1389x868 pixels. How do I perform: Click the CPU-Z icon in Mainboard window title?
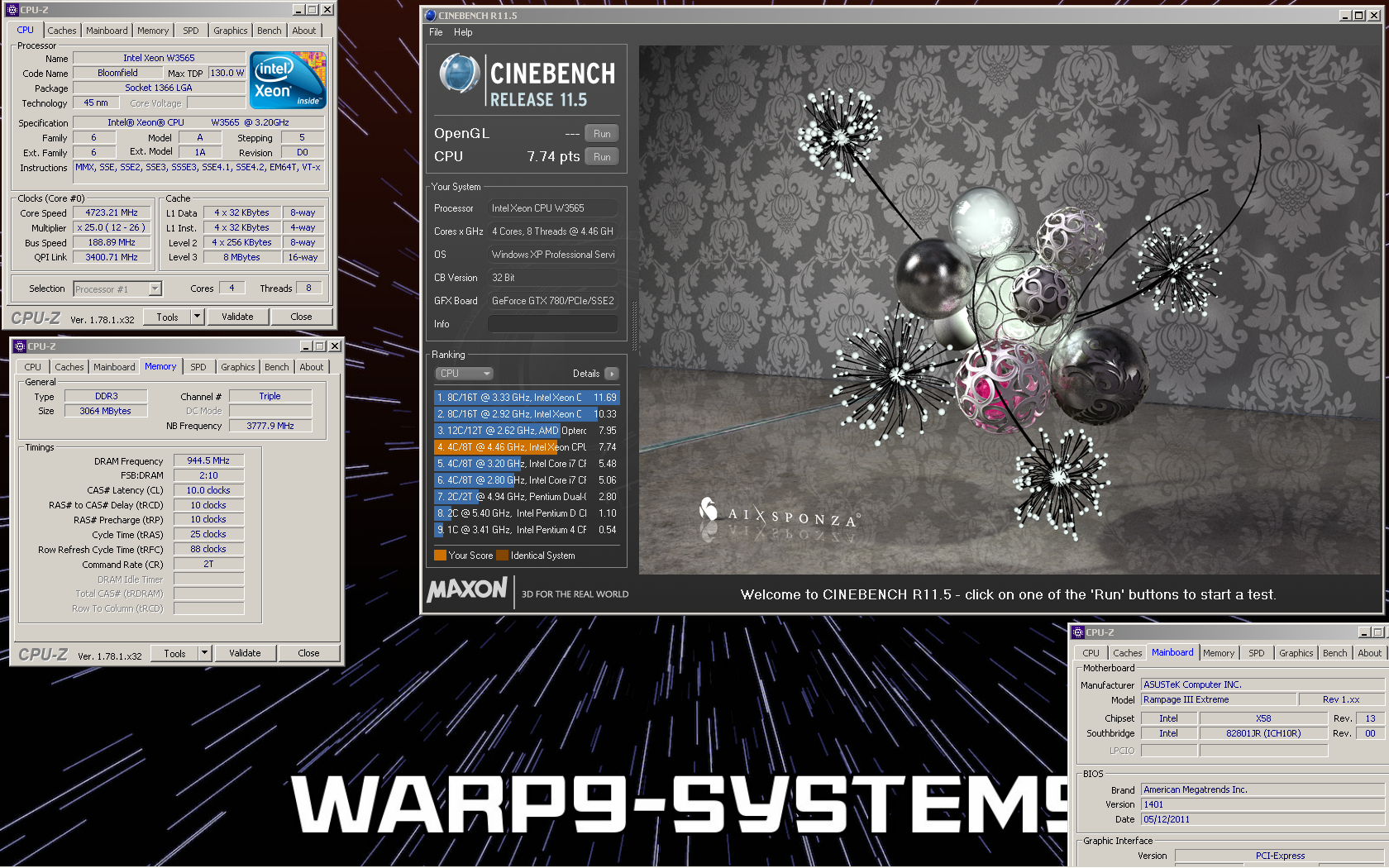click(1078, 632)
